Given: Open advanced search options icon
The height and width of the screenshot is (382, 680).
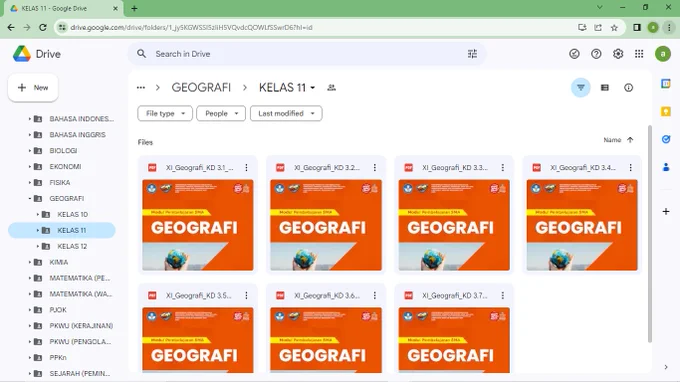Looking at the screenshot, I should point(472,54).
